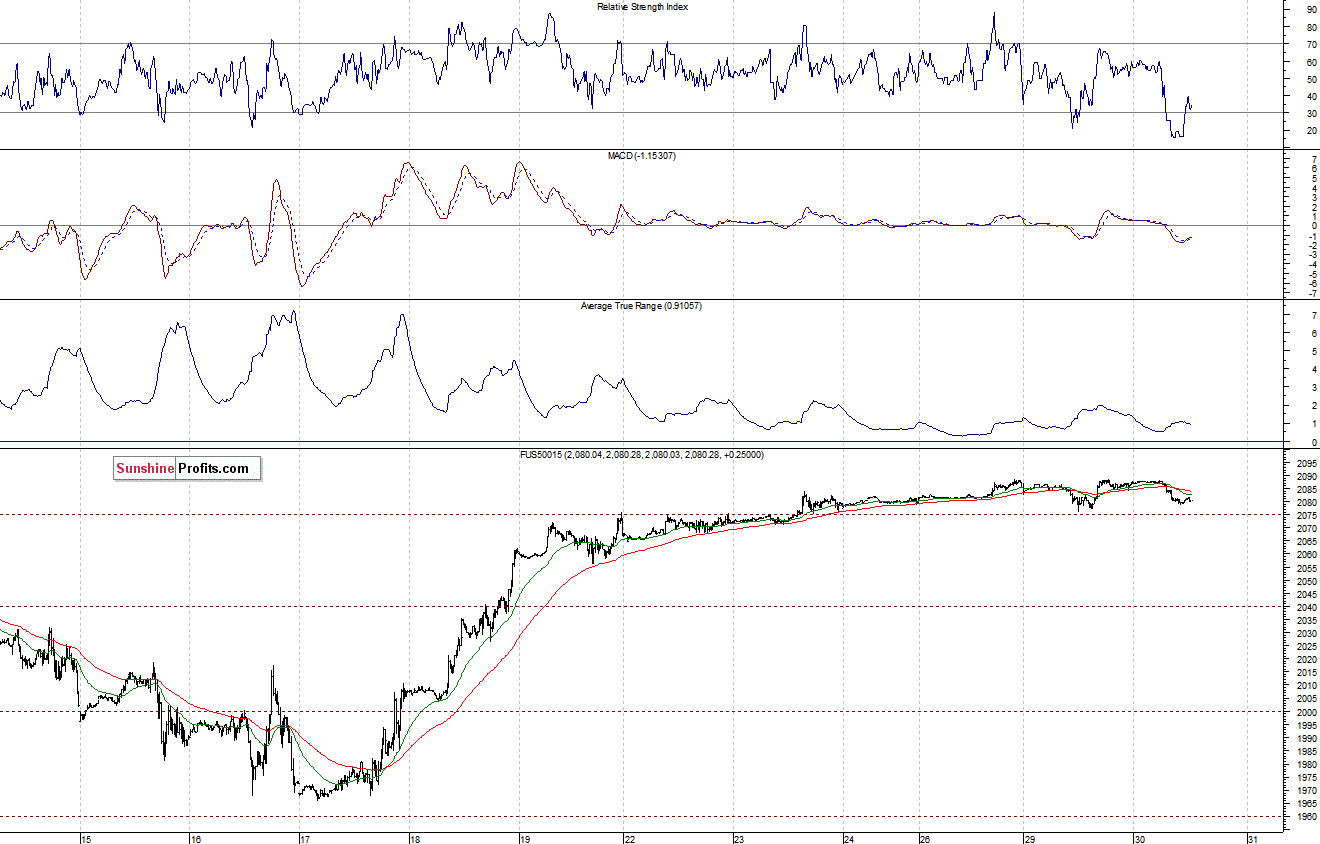
Task: Click the 20 value on the RSI scale
Action: tap(1312, 131)
